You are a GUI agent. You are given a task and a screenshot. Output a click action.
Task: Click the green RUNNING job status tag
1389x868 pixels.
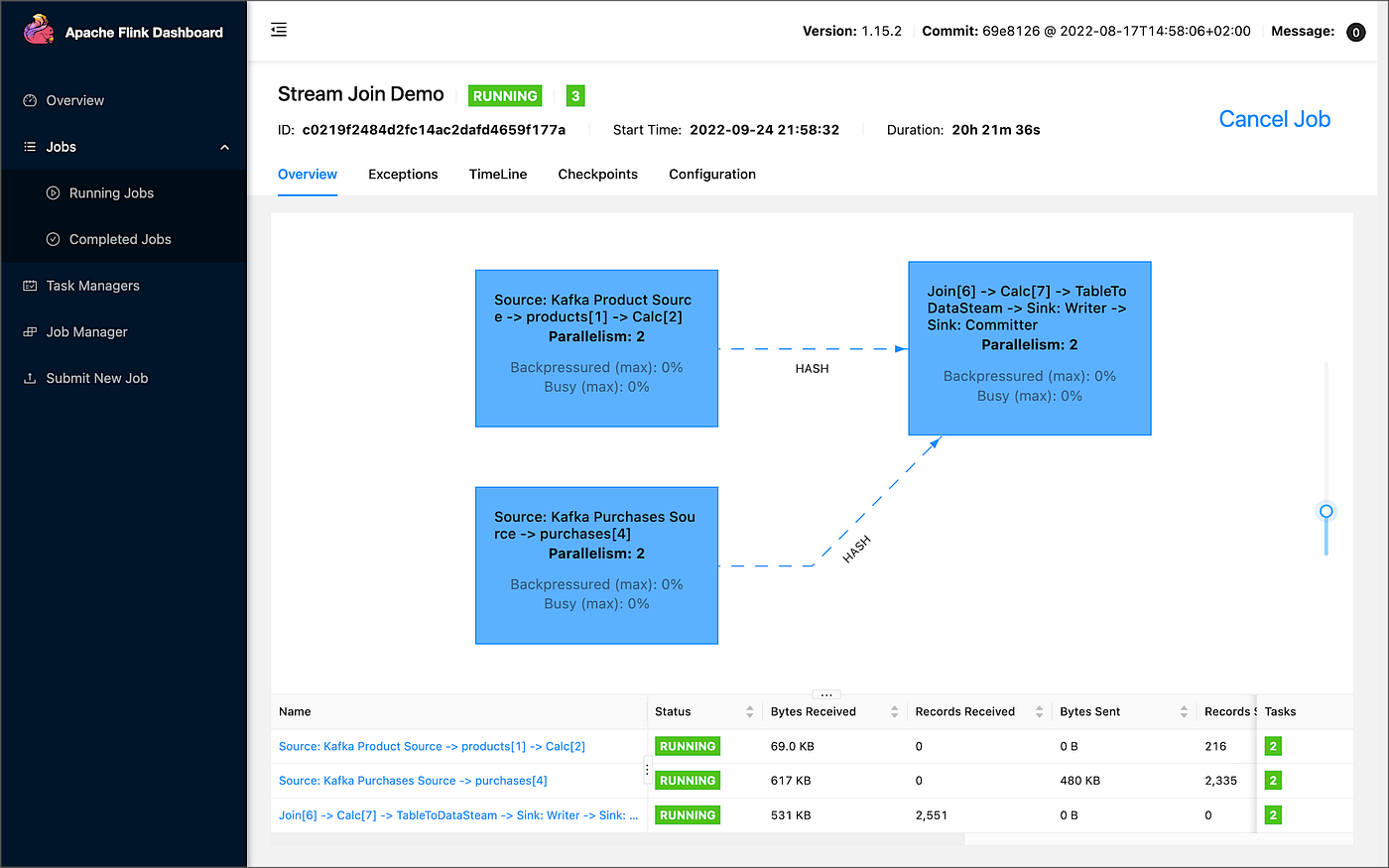(x=505, y=95)
